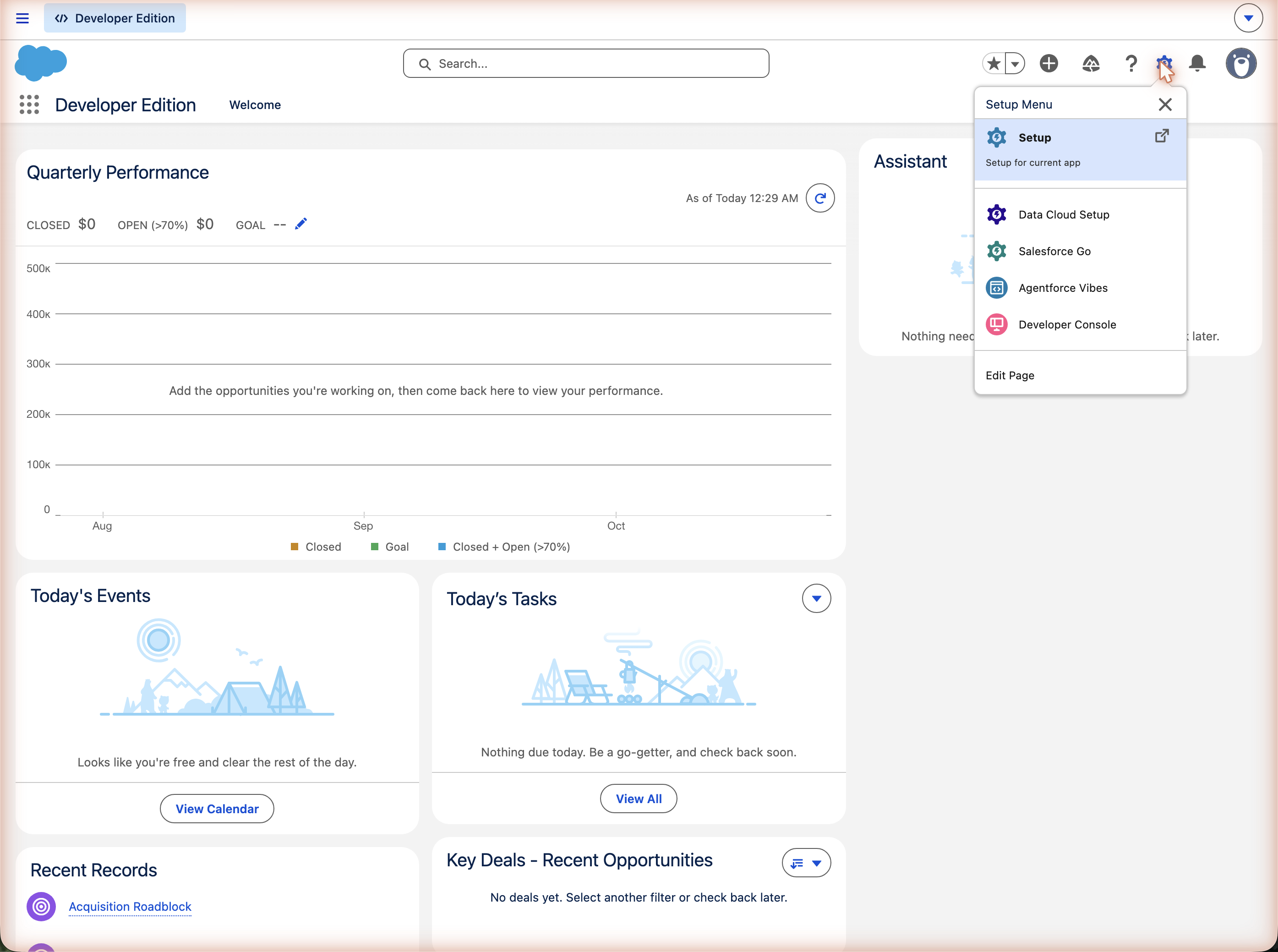Open Setup in new tab icon

tap(1162, 136)
